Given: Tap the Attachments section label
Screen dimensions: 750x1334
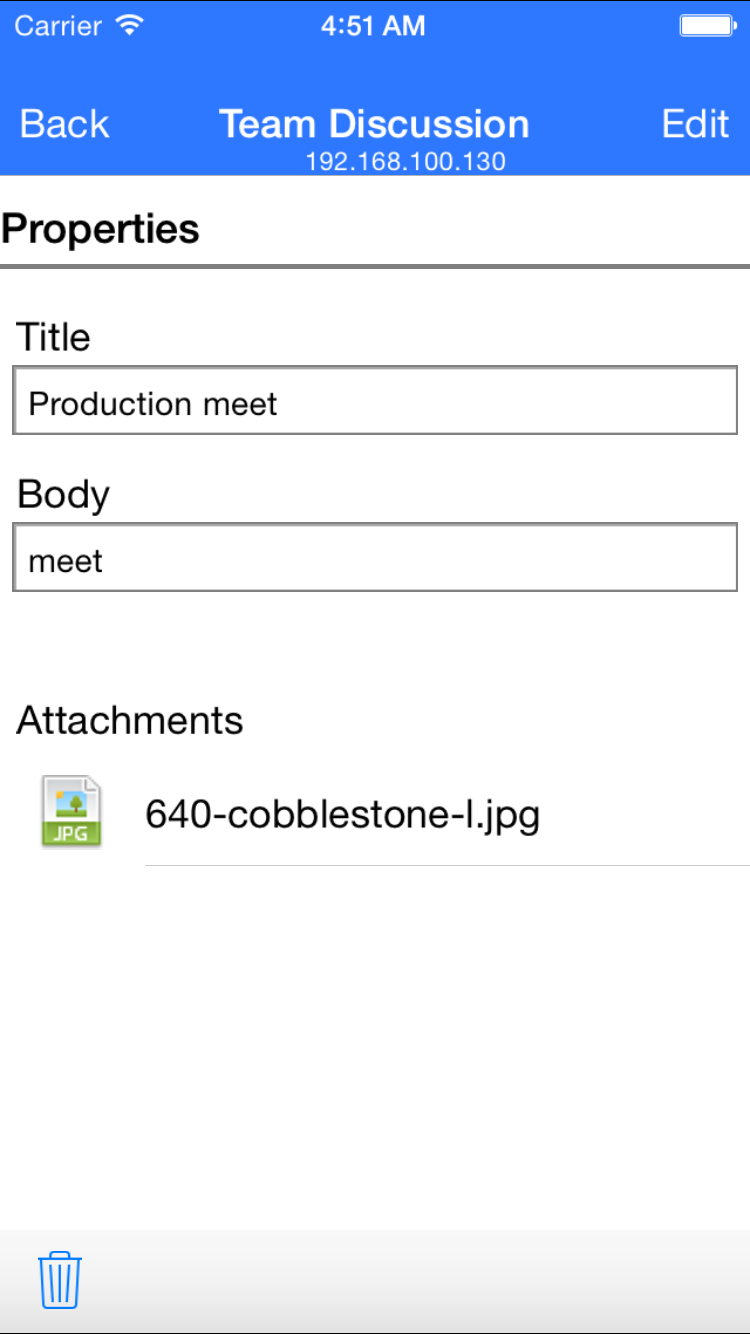Looking at the screenshot, I should (x=130, y=720).
